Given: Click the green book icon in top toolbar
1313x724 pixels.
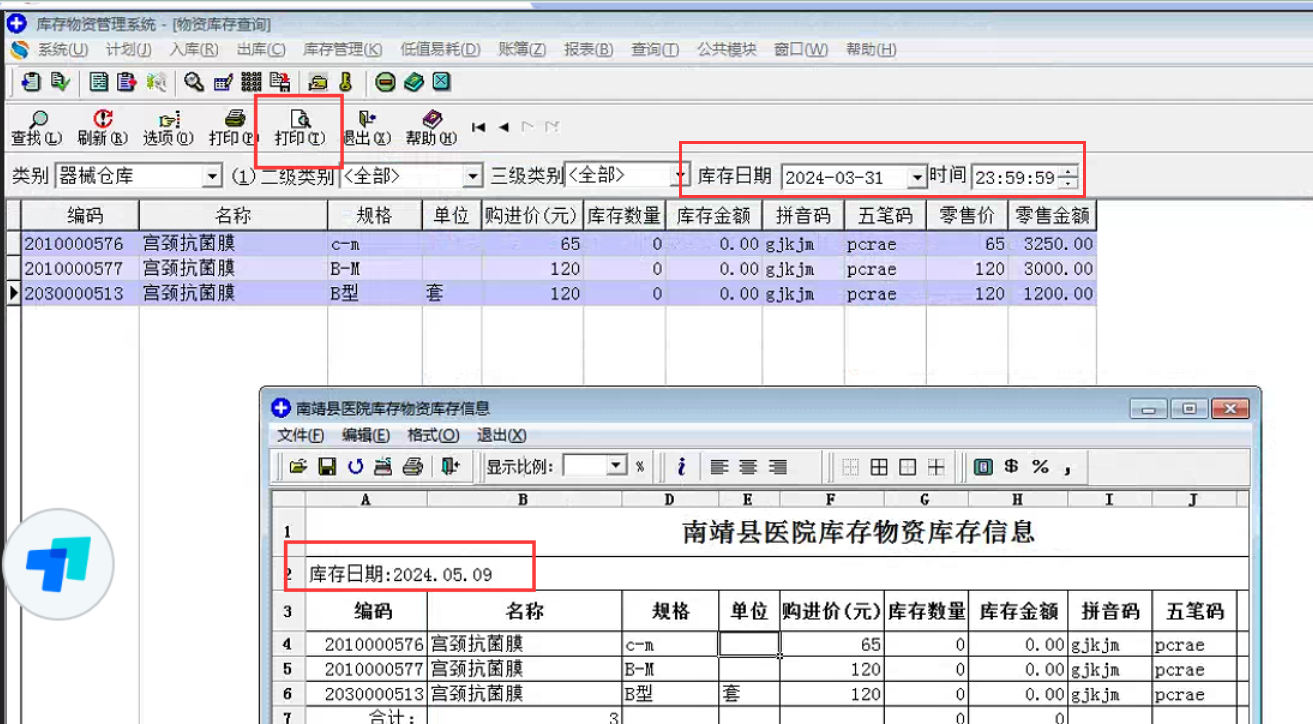Looking at the screenshot, I should (413, 82).
